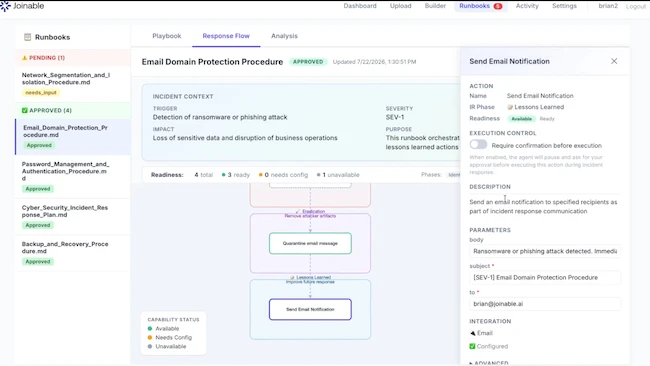Image resolution: width=650 pixels, height=366 pixels.
Task: Select the Send Email Notification flow node
Action: pyautogui.click(x=310, y=309)
